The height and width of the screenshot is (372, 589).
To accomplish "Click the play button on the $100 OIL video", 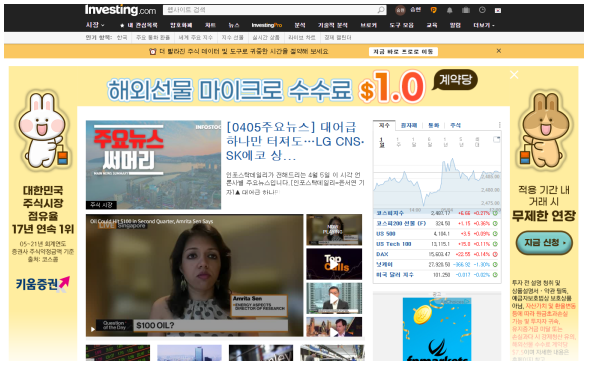I will click(93, 330).
